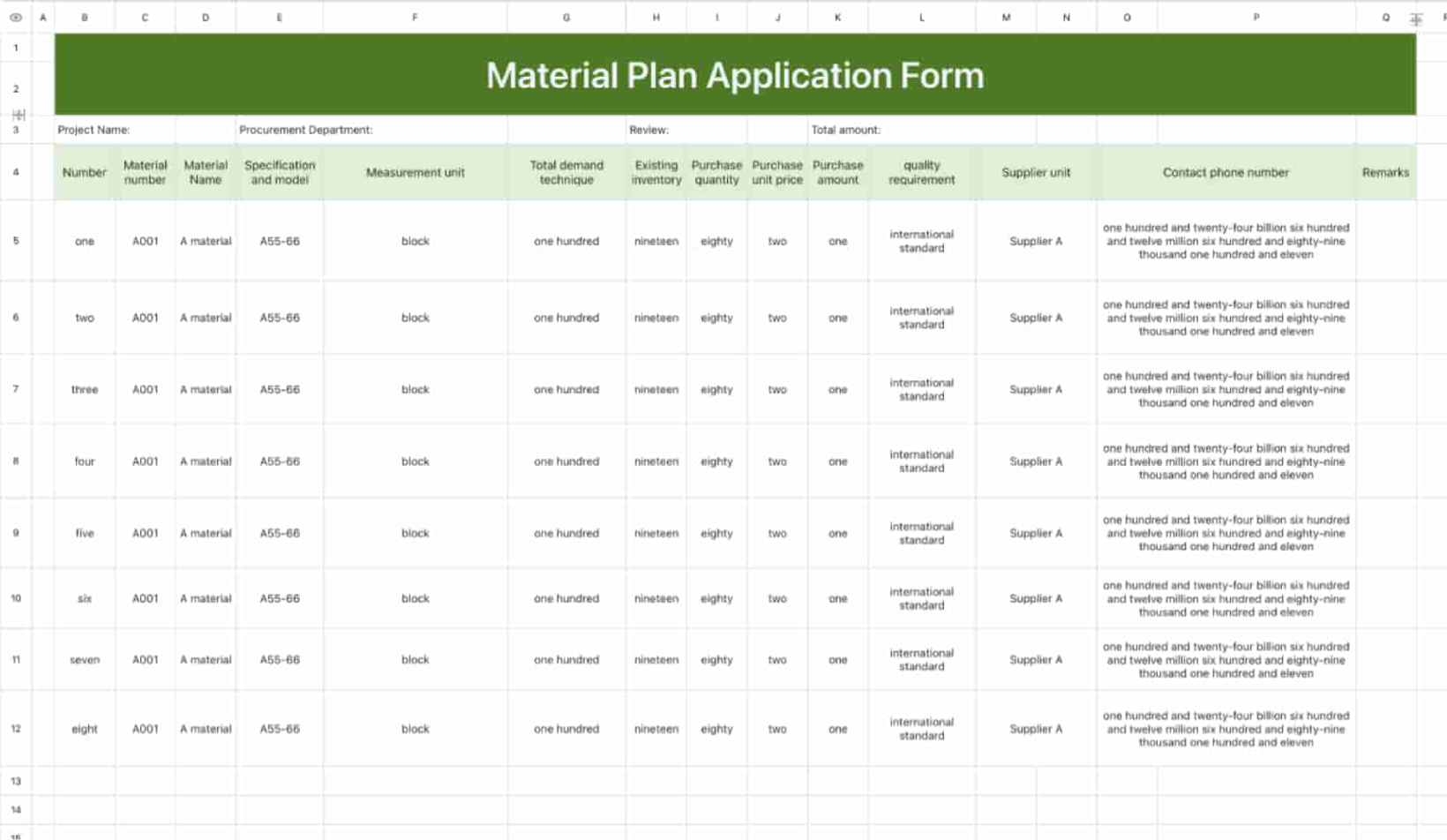The width and height of the screenshot is (1447, 840).
Task: Select column F header
Action: 415,18
